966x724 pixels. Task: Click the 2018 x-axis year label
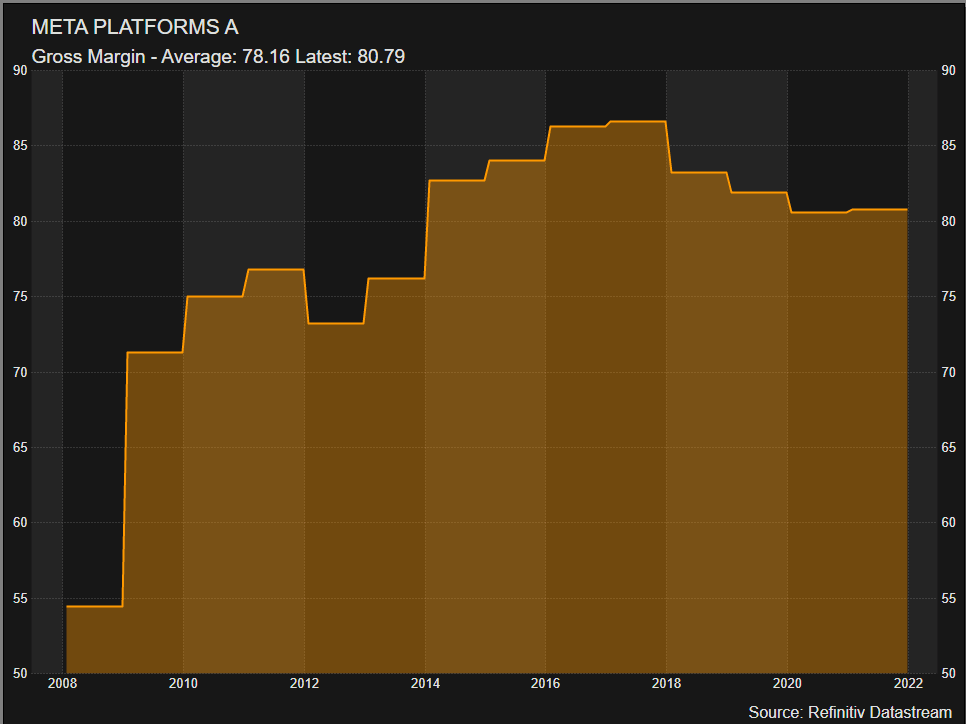click(667, 683)
